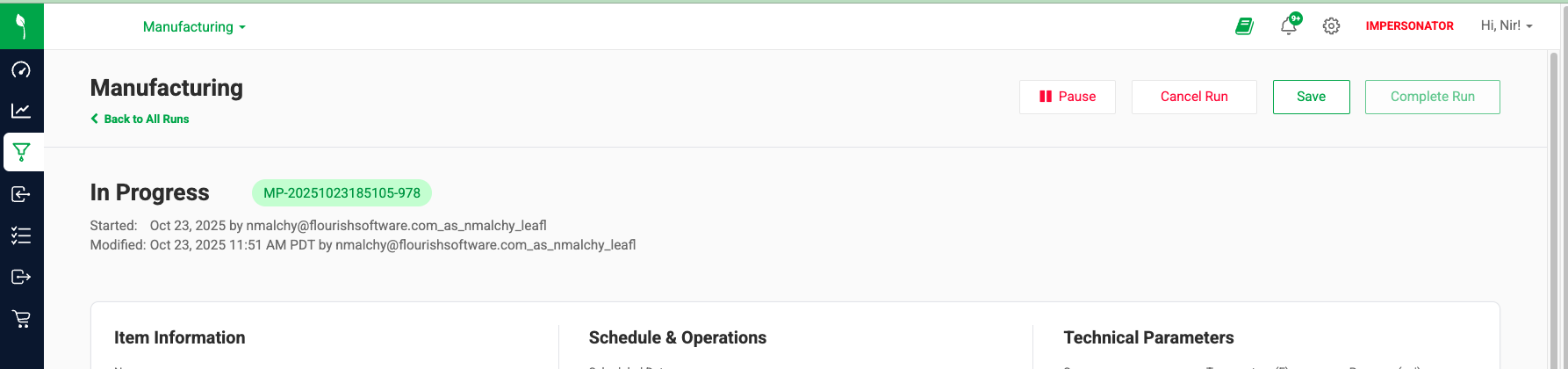1568x369 pixels.
Task: Open the shopping cart sidebar icon
Action: pyautogui.click(x=21, y=319)
